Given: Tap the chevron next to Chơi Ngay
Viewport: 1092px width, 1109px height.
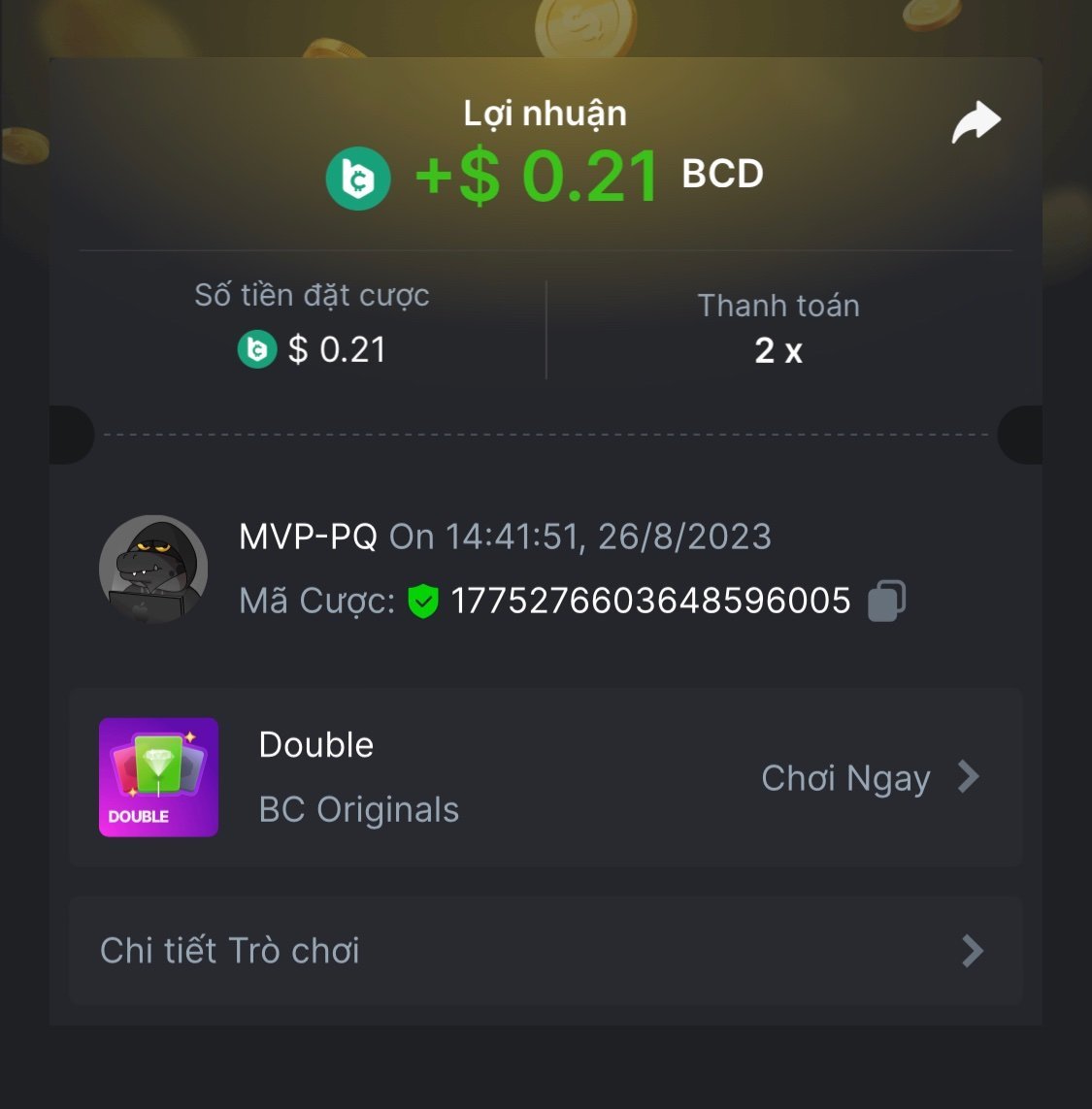Looking at the screenshot, I should tap(968, 776).
